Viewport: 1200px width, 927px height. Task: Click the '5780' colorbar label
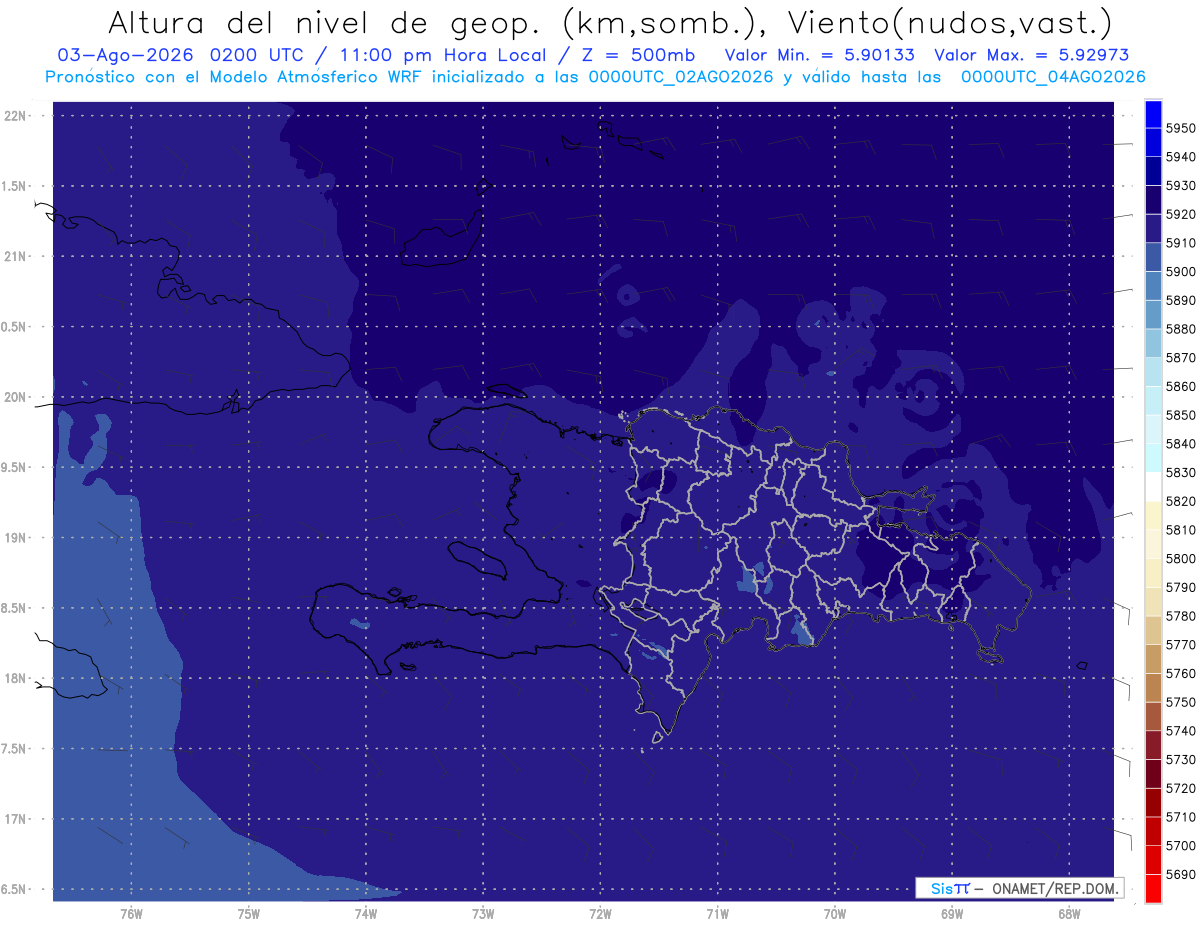1180,616
